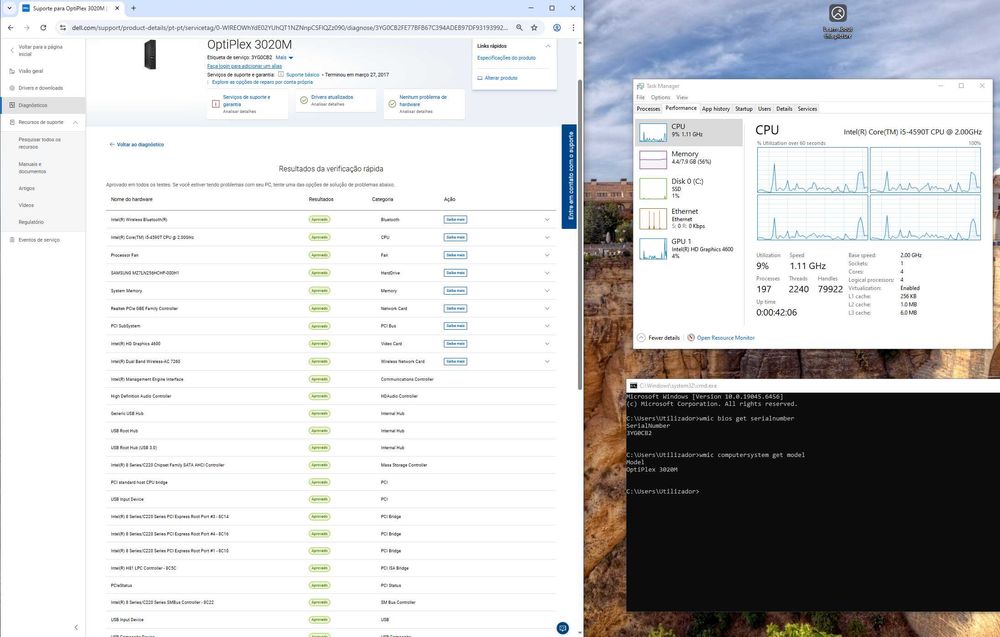Expand the Realtek PCIe GBE row
The height and width of the screenshot is (637, 1000).
click(x=547, y=309)
